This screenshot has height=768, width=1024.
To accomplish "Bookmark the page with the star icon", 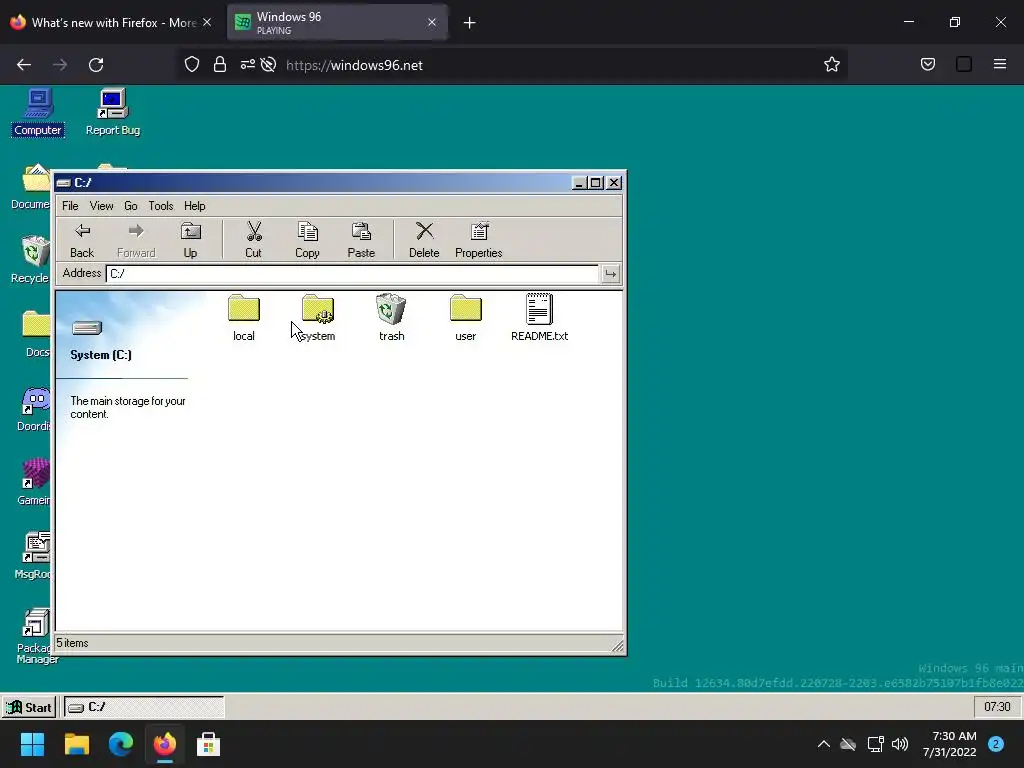I will click(831, 65).
